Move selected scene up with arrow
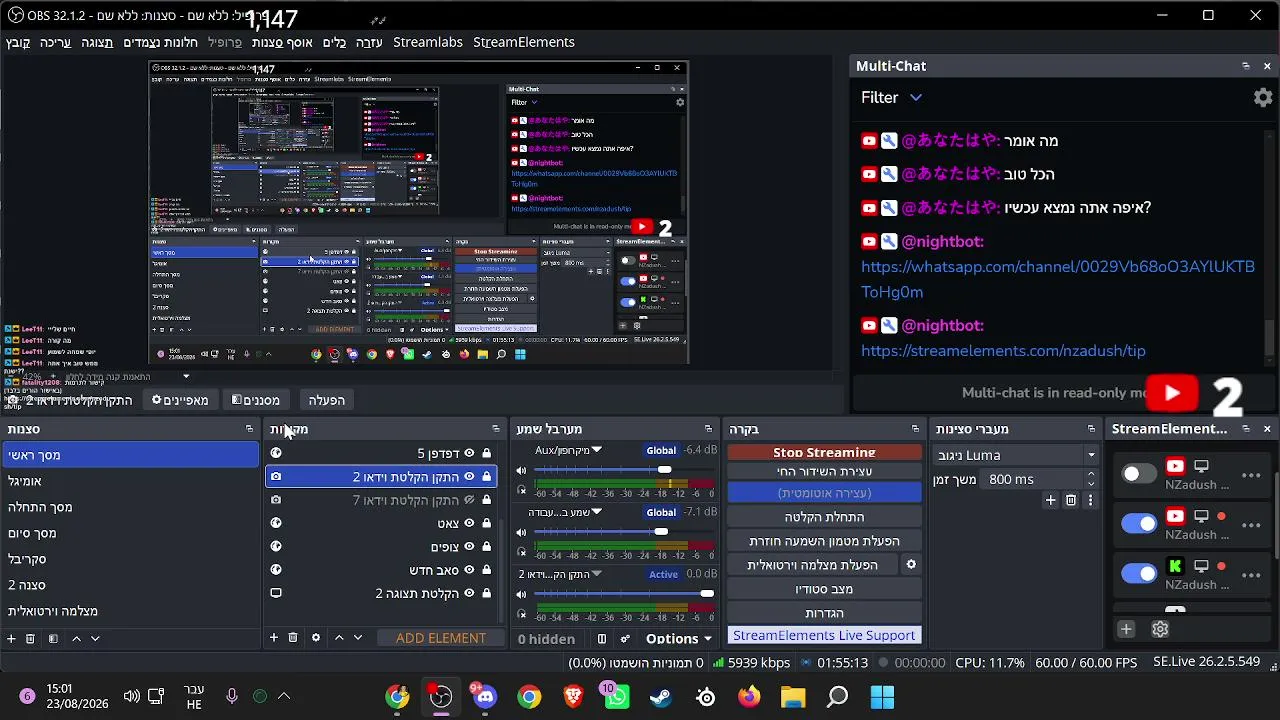The height and width of the screenshot is (720, 1280). (77, 638)
